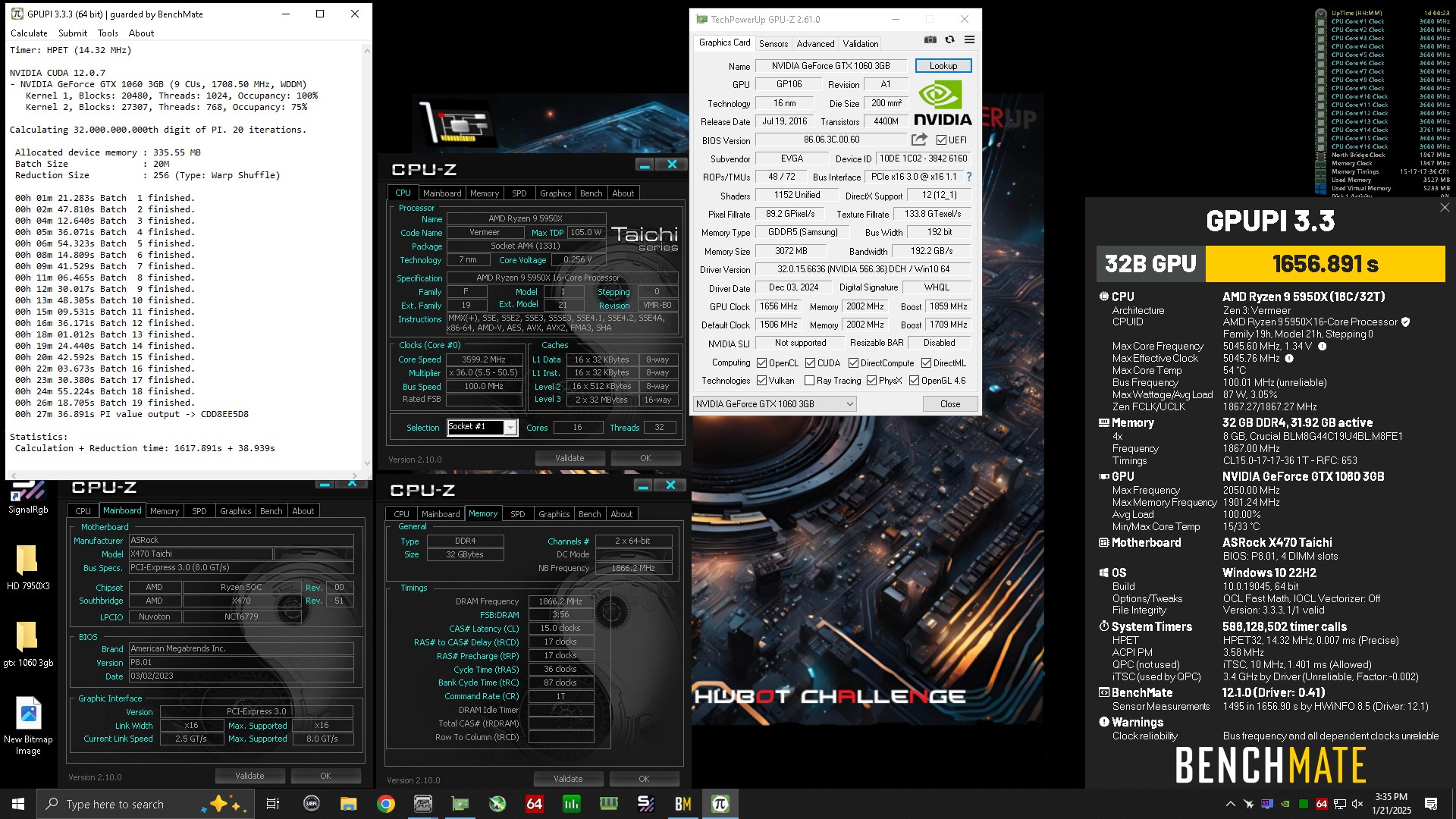The width and height of the screenshot is (1456, 819).
Task: Open Task View from the taskbar
Action: (273, 804)
